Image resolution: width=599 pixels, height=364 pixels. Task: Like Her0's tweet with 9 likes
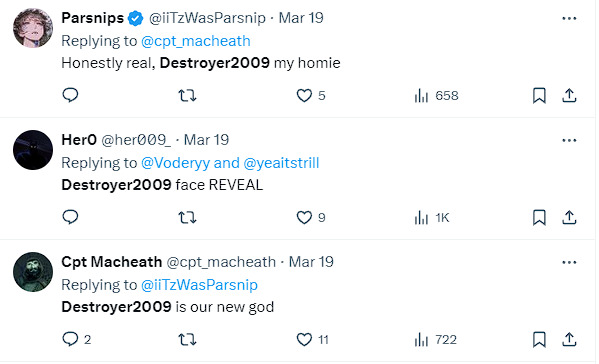(x=311, y=217)
